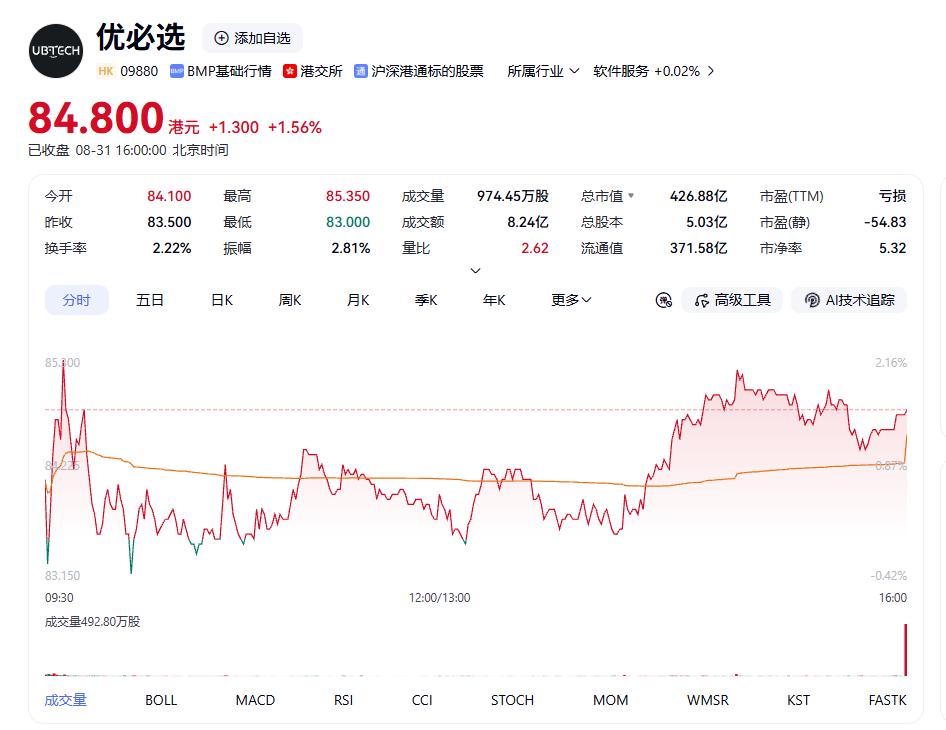Switch to the 季K chart tab
Screen dimensions: 946x730
tap(426, 300)
